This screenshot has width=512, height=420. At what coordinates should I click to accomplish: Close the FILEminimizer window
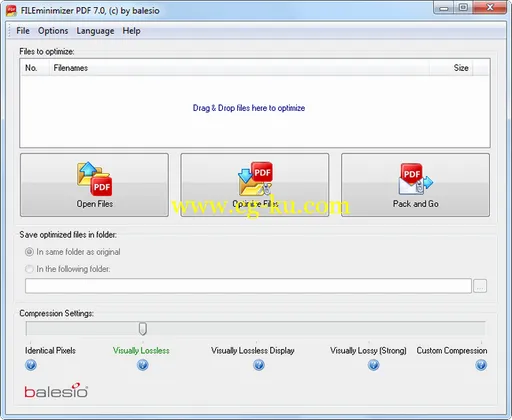click(x=490, y=8)
